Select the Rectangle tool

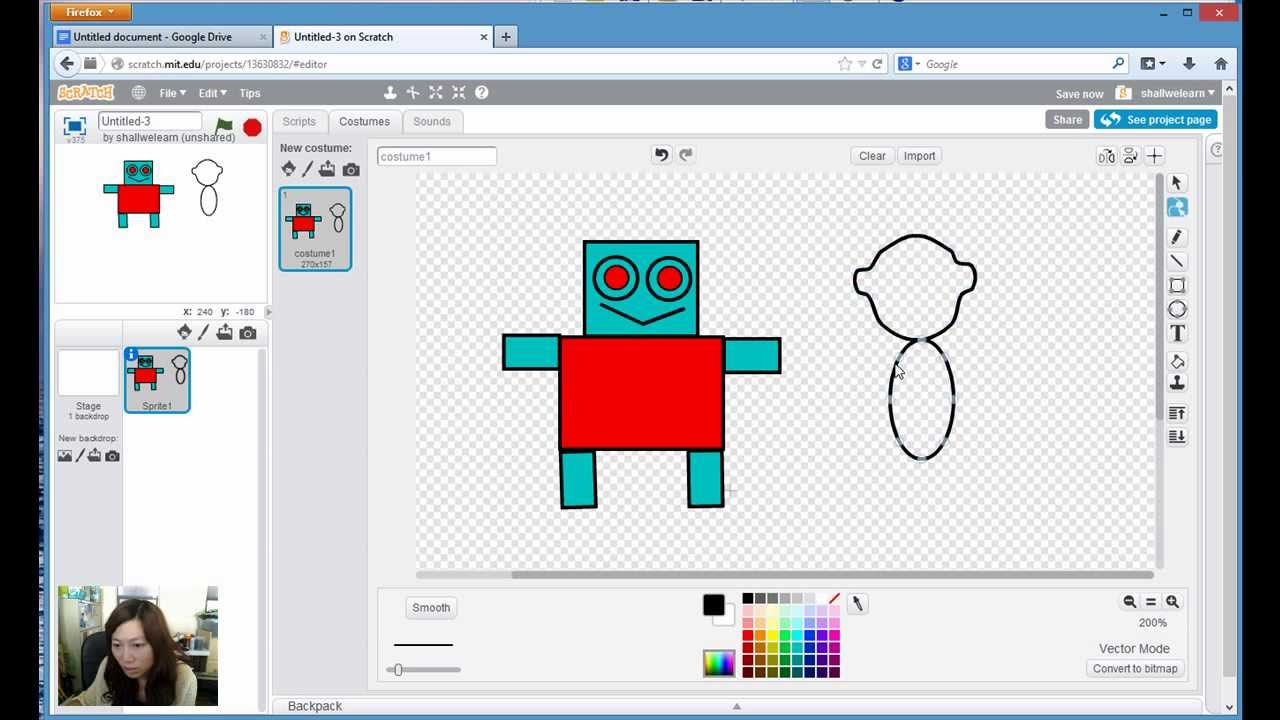(x=1177, y=285)
